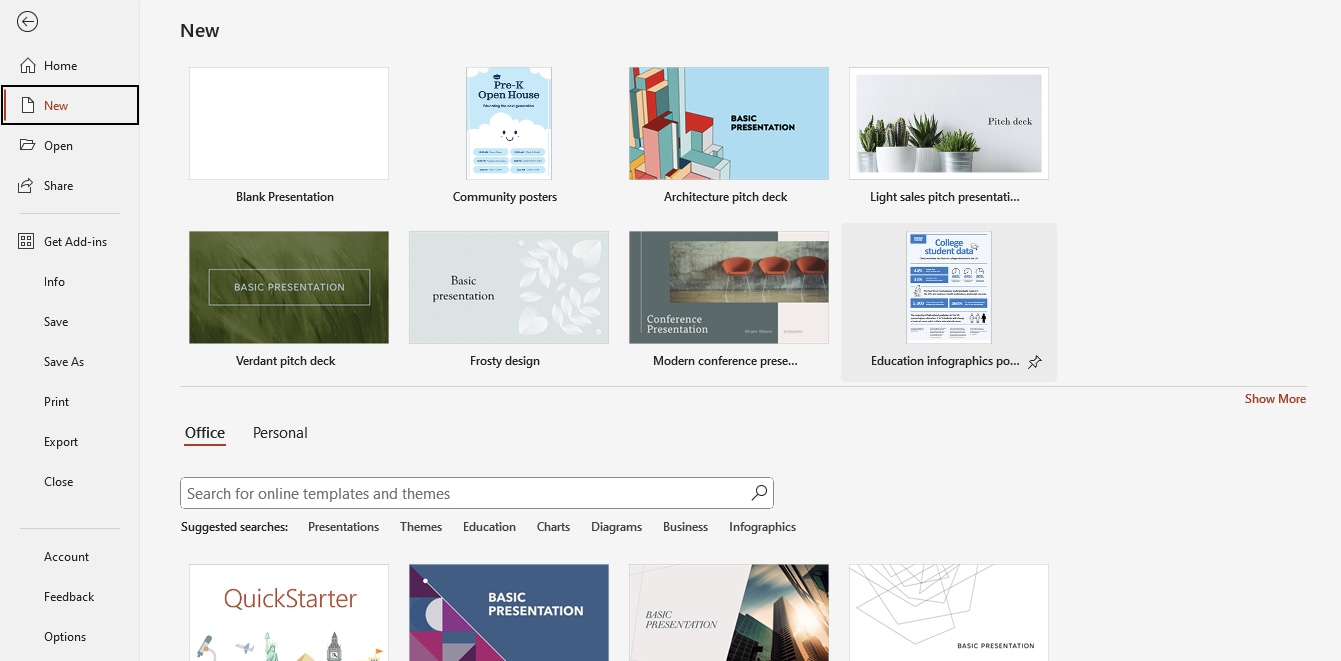This screenshot has height=661, width=1341.
Task: Click the Themes suggested search
Action: (x=421, y=527)
